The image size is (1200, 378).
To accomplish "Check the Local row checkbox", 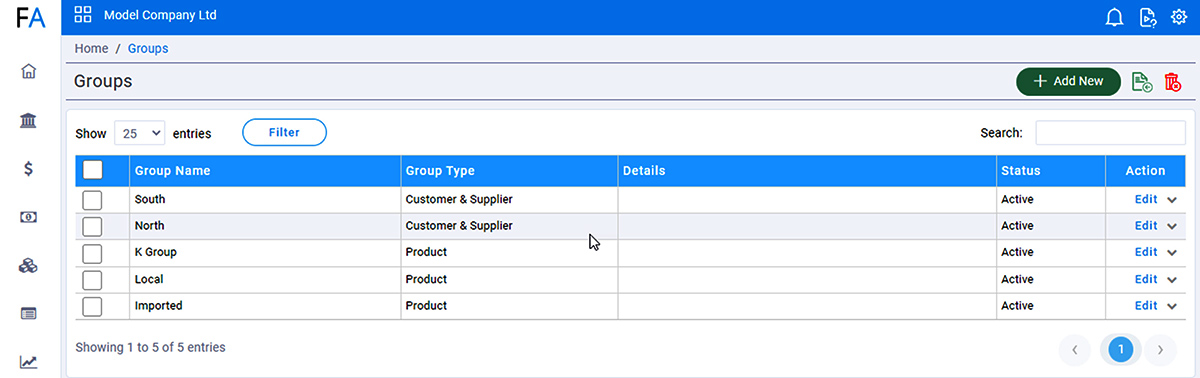I will (92, 280).
